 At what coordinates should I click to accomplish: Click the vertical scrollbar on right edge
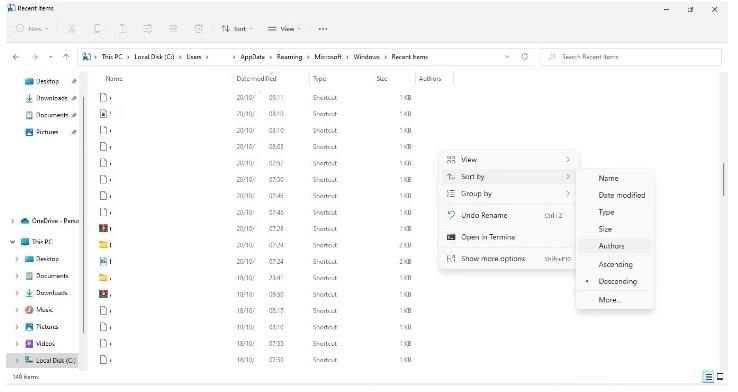tap(723, 179)
